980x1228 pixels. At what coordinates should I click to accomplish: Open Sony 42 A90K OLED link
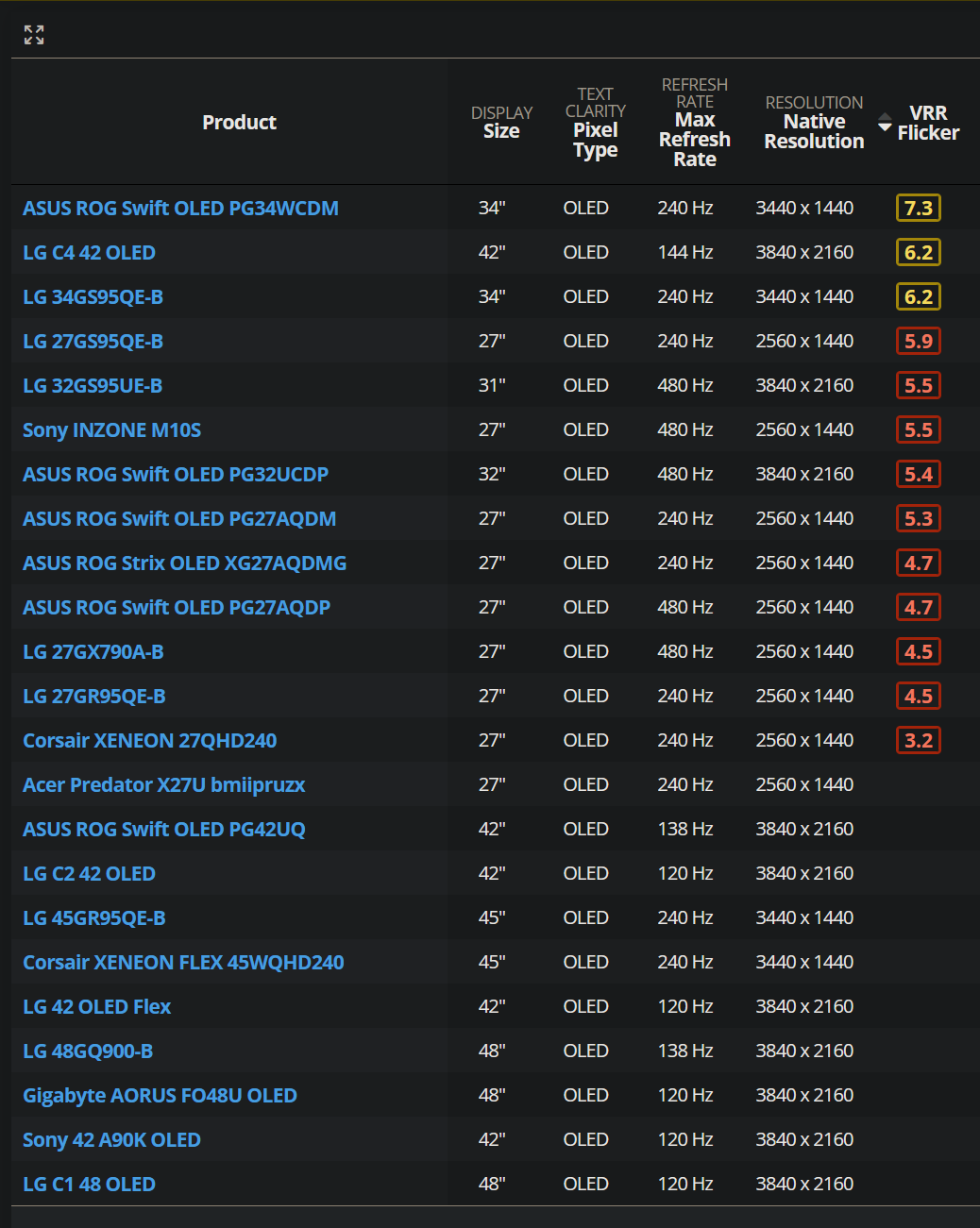click(111, 1139)
